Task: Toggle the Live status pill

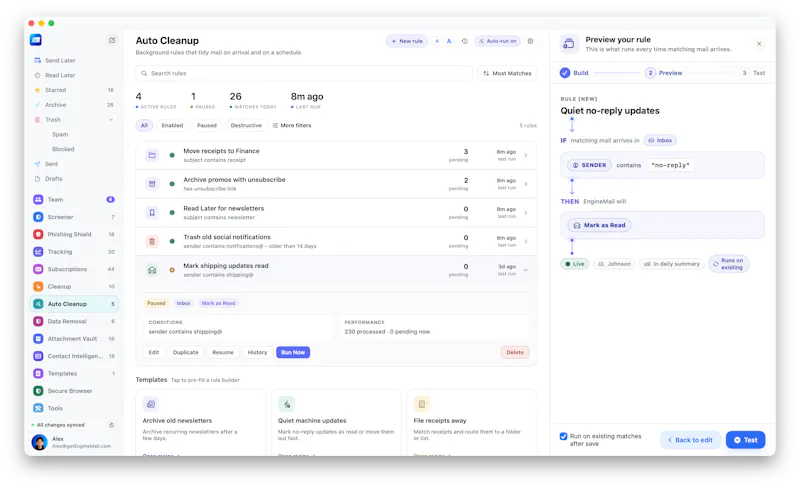Action: click(x=574, y=264)
